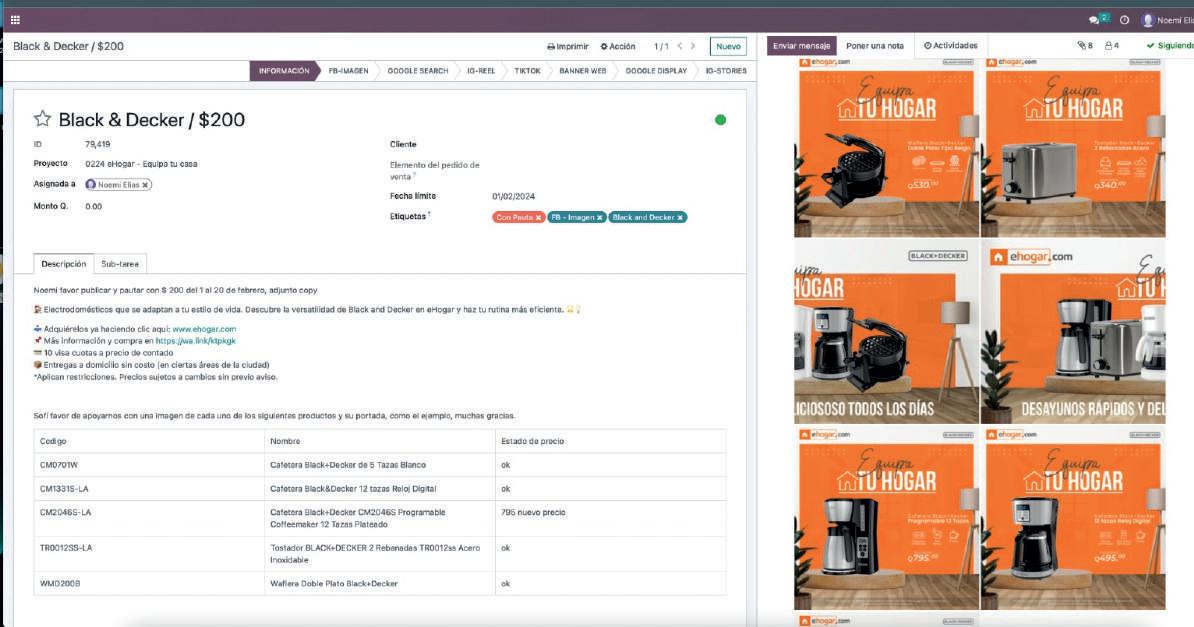Image resolution: width=1194 pixels, height=627 pixels.
Task: Click the Nuevo button
Action: (x=728, y=46)
